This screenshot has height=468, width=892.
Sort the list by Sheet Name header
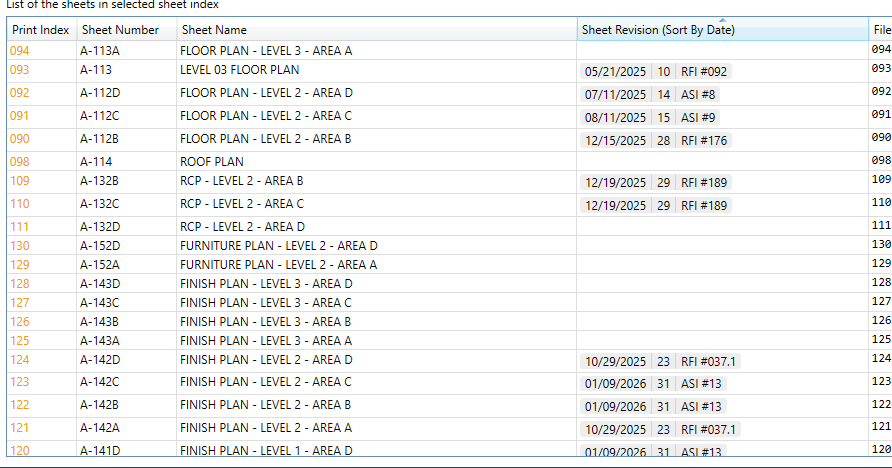[214, 30]
